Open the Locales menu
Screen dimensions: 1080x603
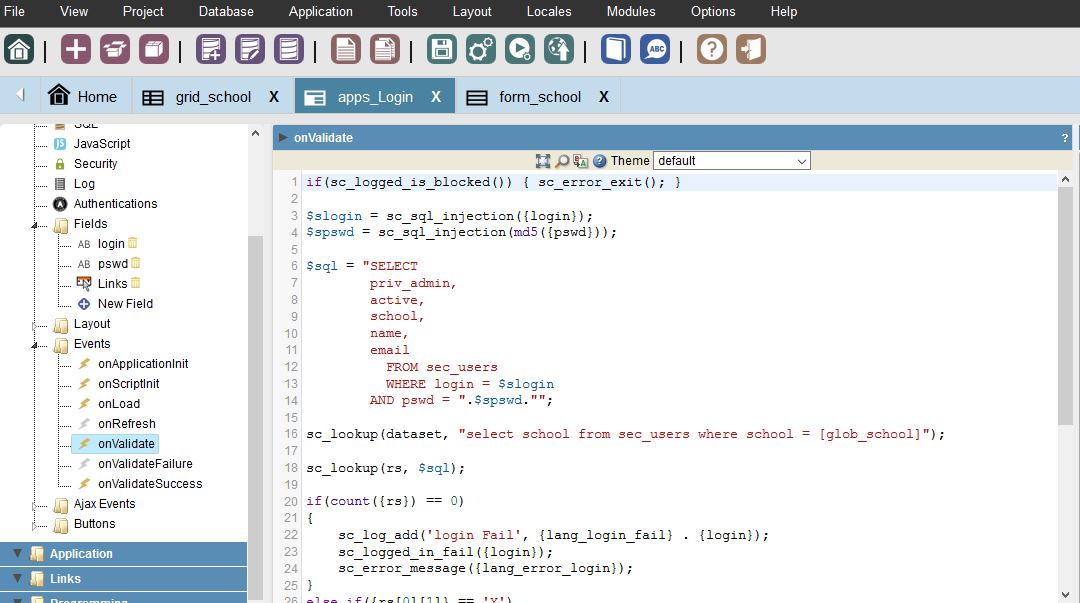(549, 12)
